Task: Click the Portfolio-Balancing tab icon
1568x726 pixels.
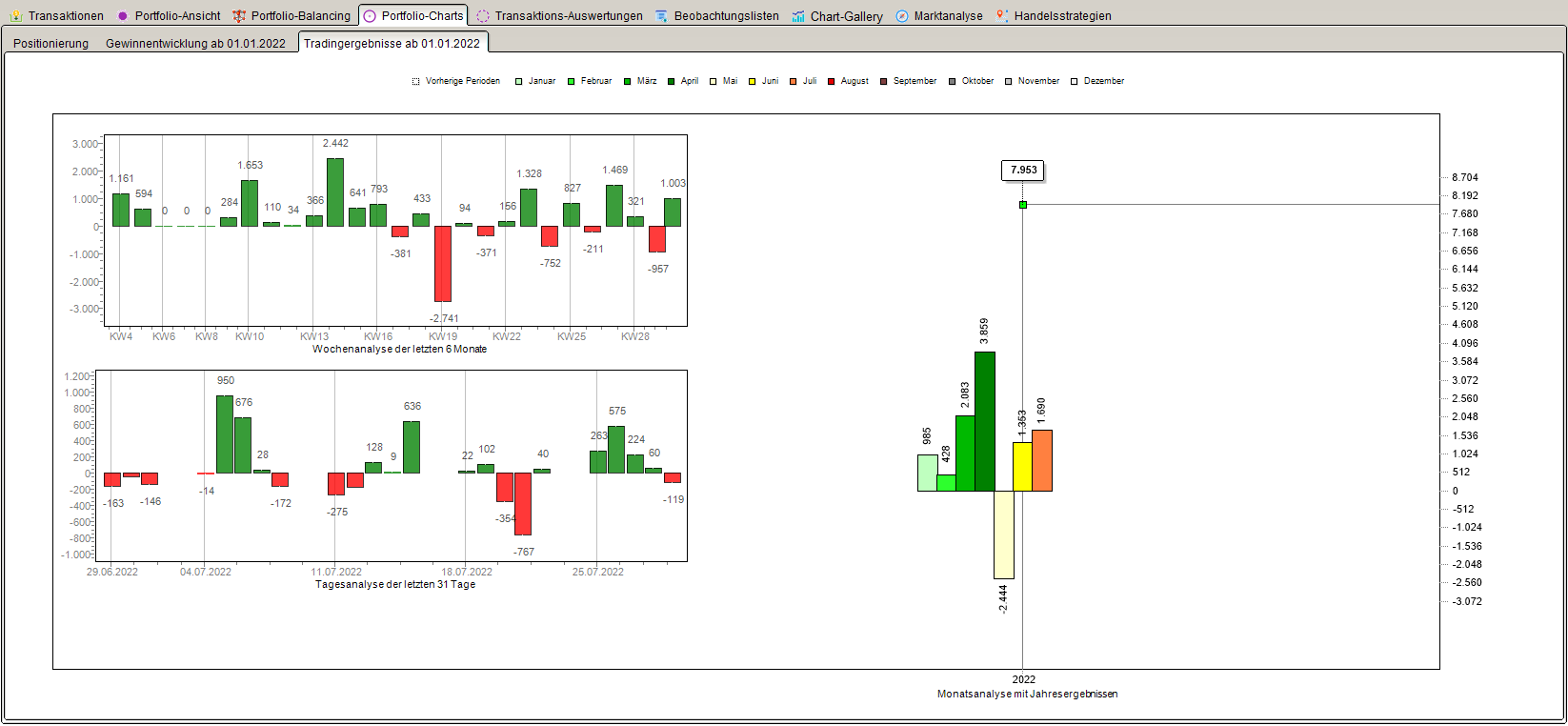Action: [x=239, y=16]
